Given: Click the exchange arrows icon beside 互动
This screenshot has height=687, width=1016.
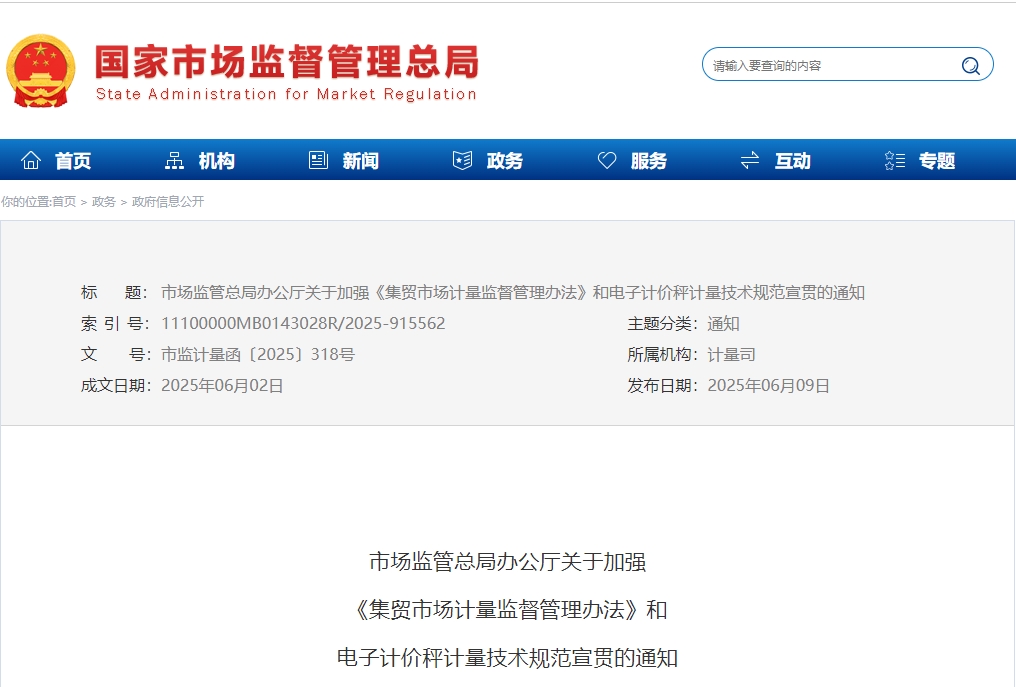Looking at the screenshot, I should tap(750, 160).
